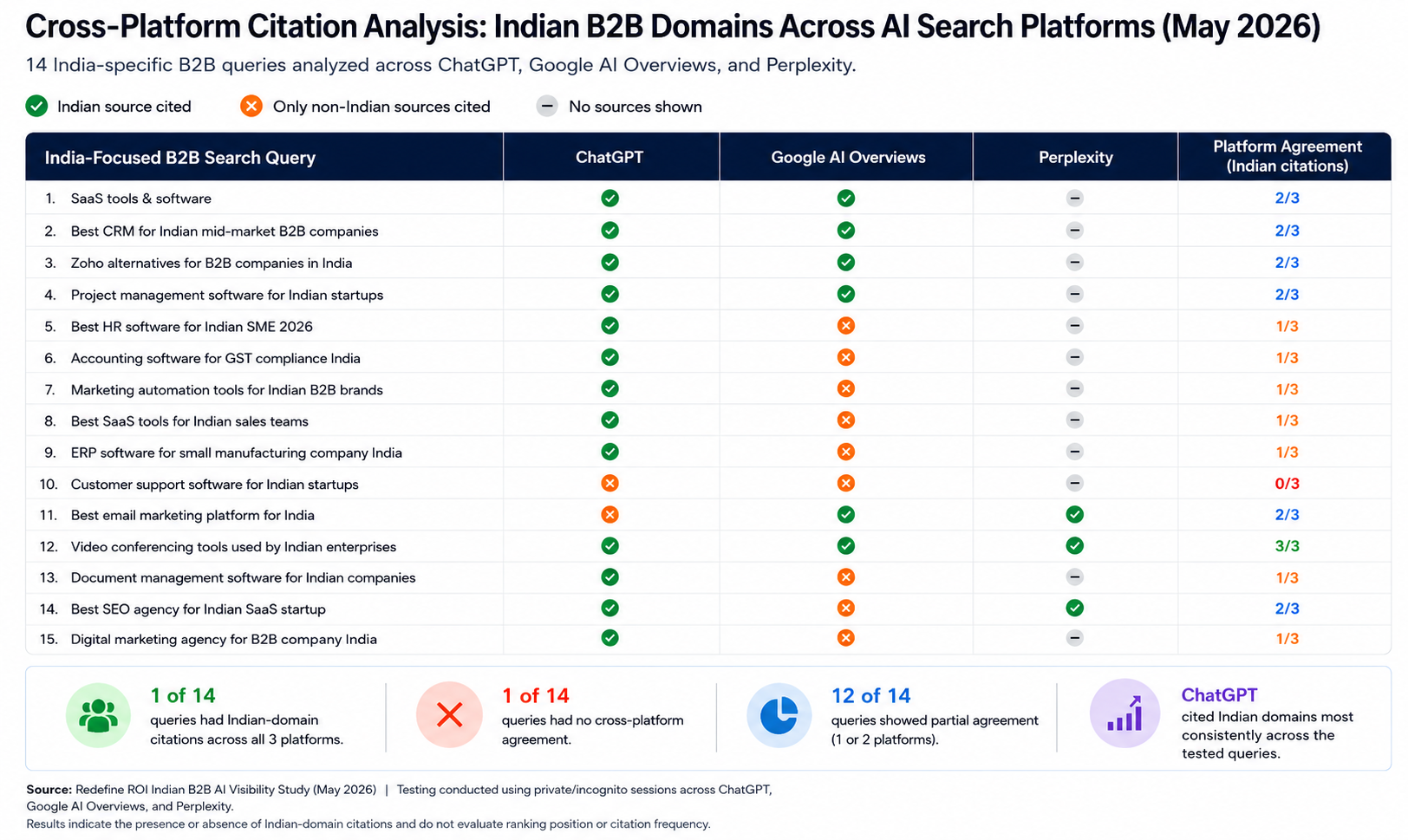1408x840 pixels.
Task: Click 'Best SaaS tools for Indian sales teams'
Action: [x=190, y=421]
